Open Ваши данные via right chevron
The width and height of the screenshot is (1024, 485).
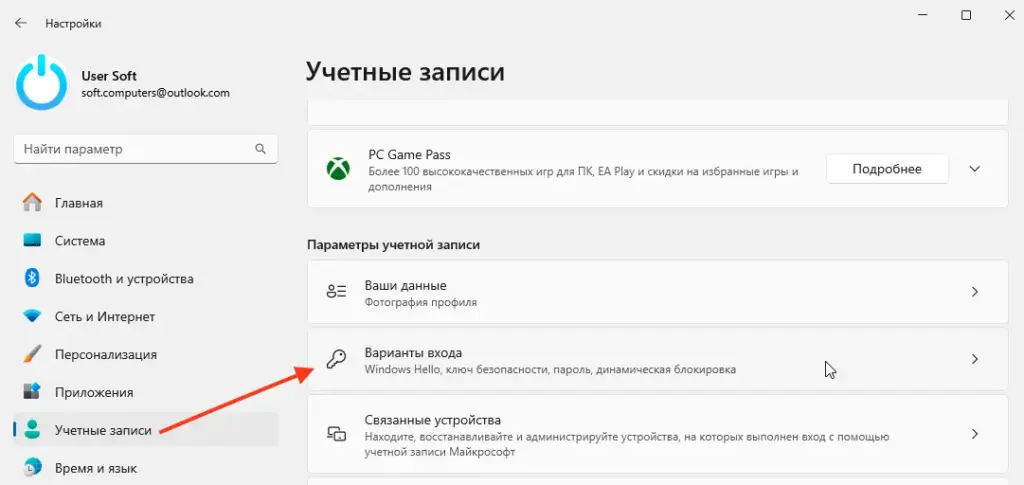[x=975, y=292]
